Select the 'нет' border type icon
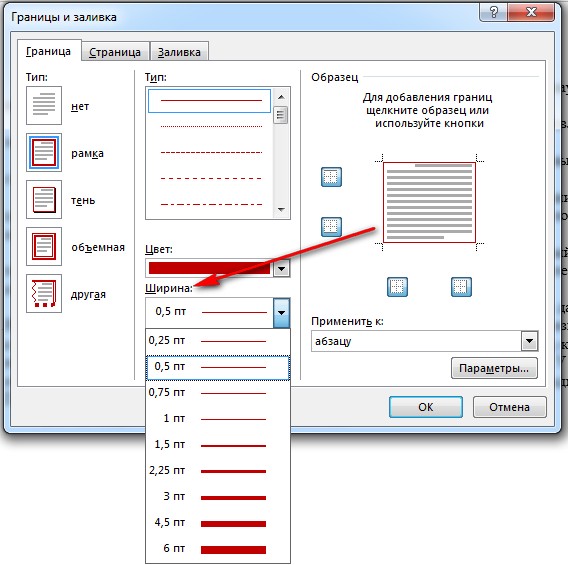Viewport: 568px width, 565px height. pyautogui.click(x=44, y=105)
